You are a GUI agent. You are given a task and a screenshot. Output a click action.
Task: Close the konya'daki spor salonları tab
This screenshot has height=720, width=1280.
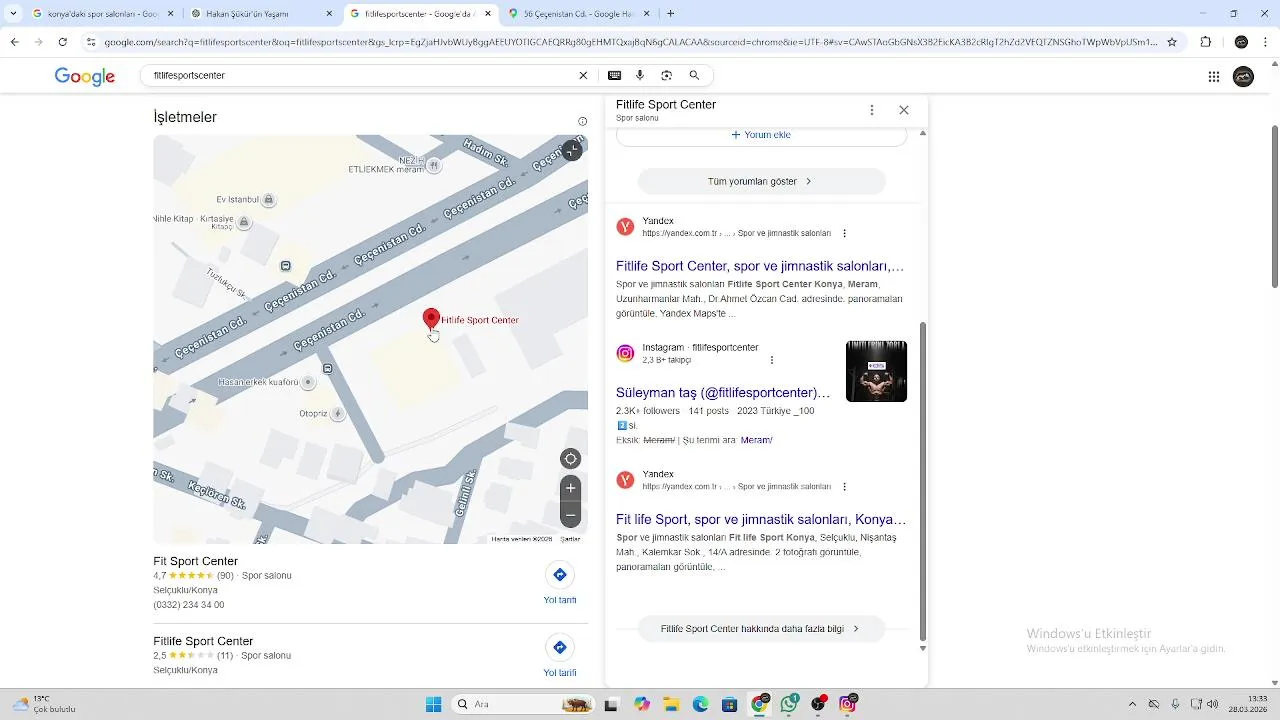(170, 14)
